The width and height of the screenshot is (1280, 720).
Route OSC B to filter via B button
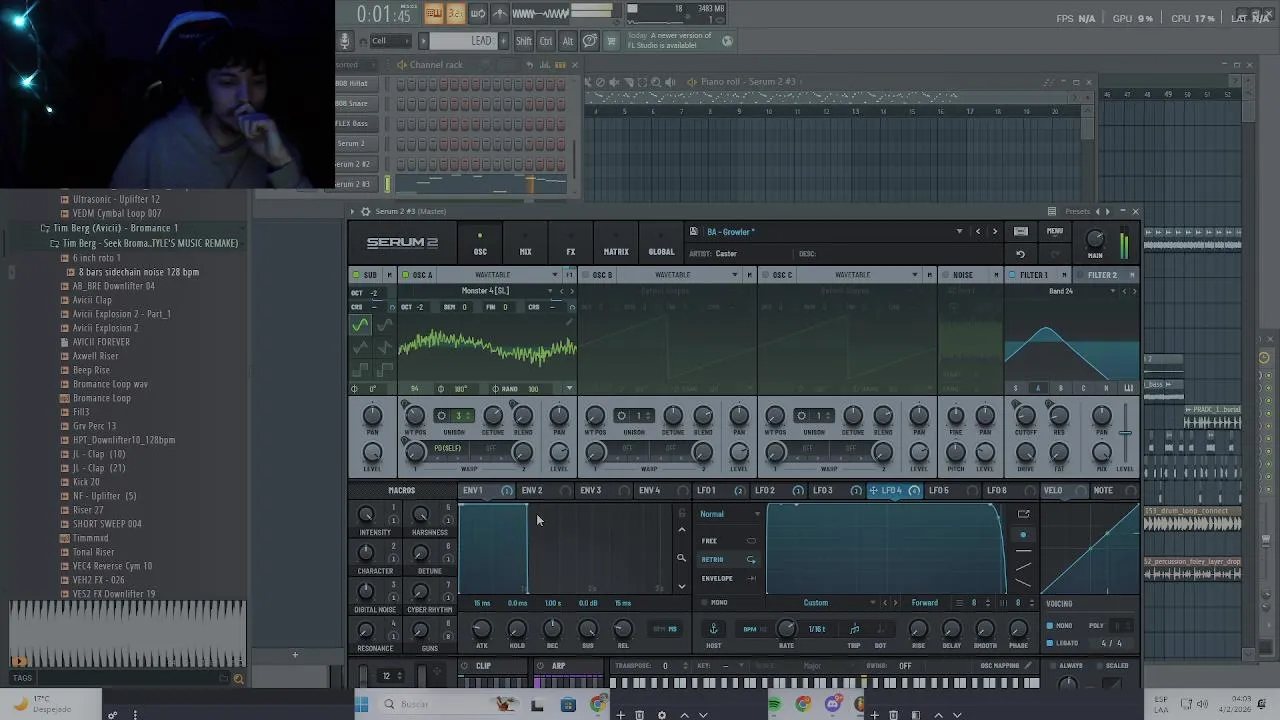(1061, 388)
